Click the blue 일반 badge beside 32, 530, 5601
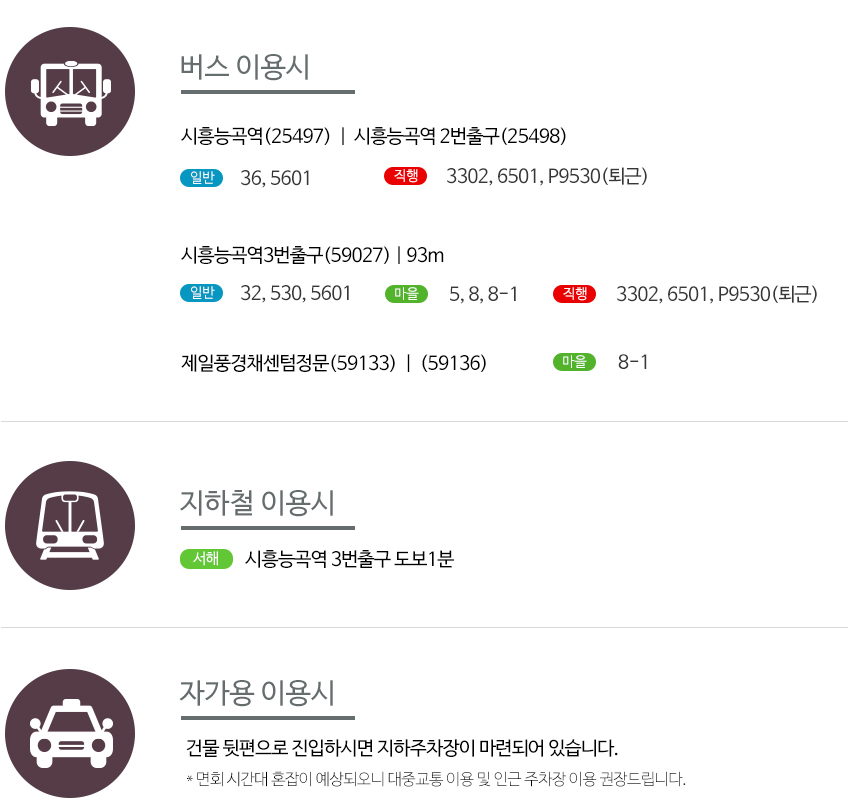This screenshot has width=848, height=810. click(x=202, y=293)
